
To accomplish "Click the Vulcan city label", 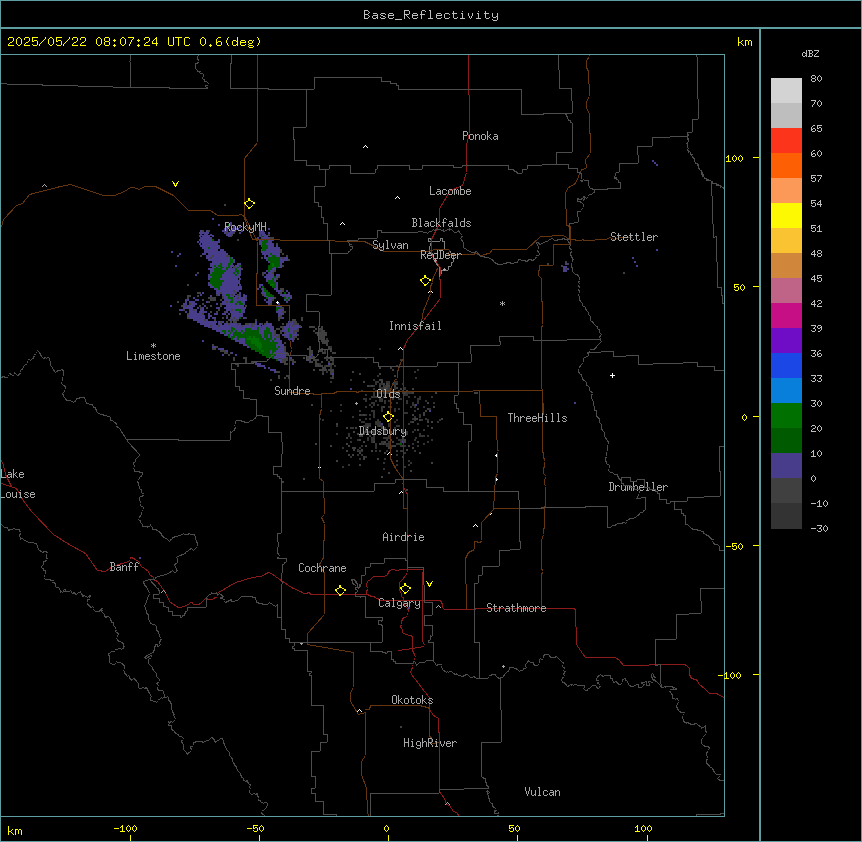I will click(542, 792).
